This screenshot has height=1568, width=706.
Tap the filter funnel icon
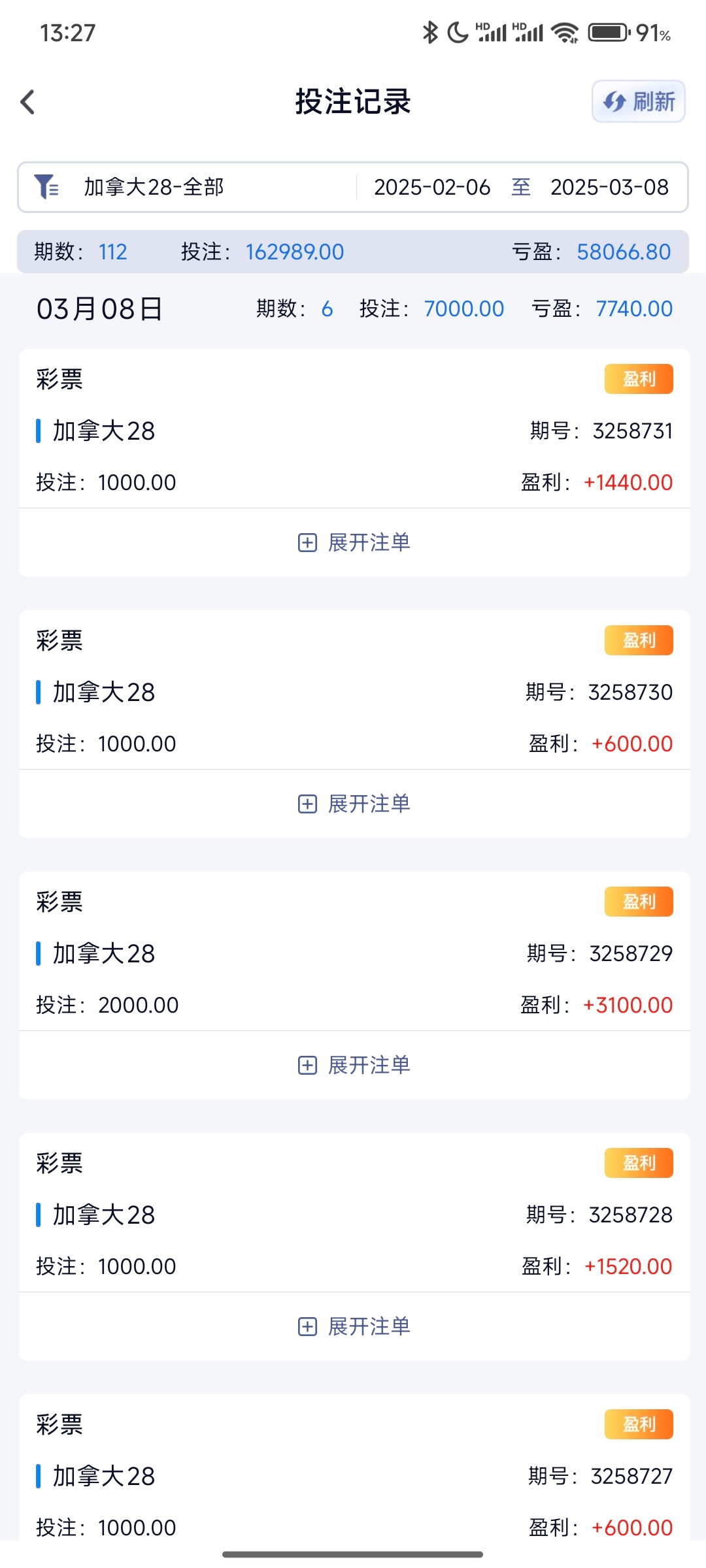(x=46, y=187)
